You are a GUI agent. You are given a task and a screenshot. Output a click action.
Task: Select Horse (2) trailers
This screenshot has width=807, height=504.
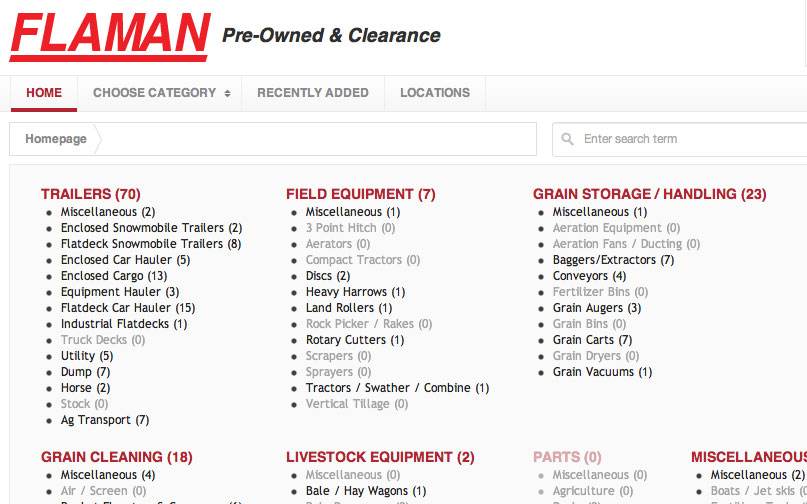click(x=85, y=388)
